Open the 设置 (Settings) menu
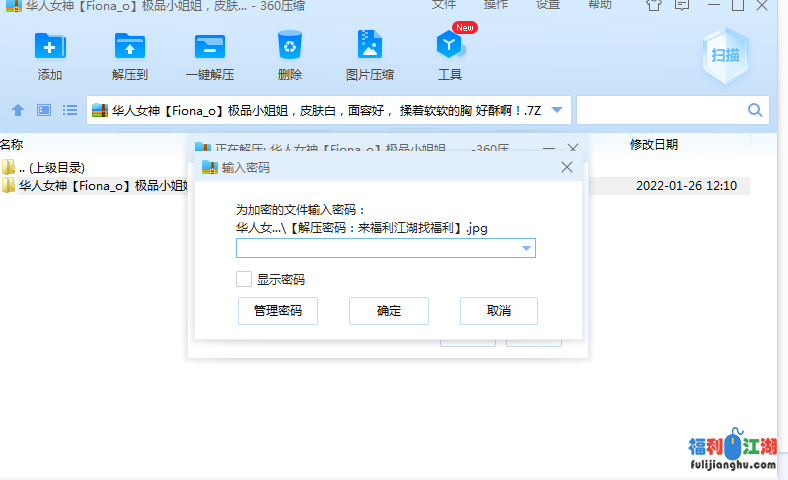Image resolution: width=788 pixels, height=480 pixels. tap(548, 5)
